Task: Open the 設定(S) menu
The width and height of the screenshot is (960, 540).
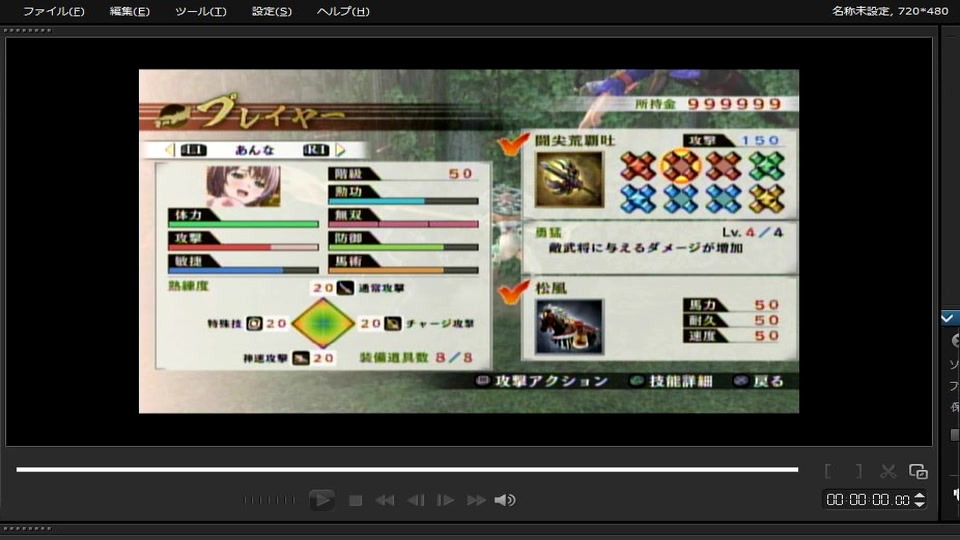Action: pos(272,11)
